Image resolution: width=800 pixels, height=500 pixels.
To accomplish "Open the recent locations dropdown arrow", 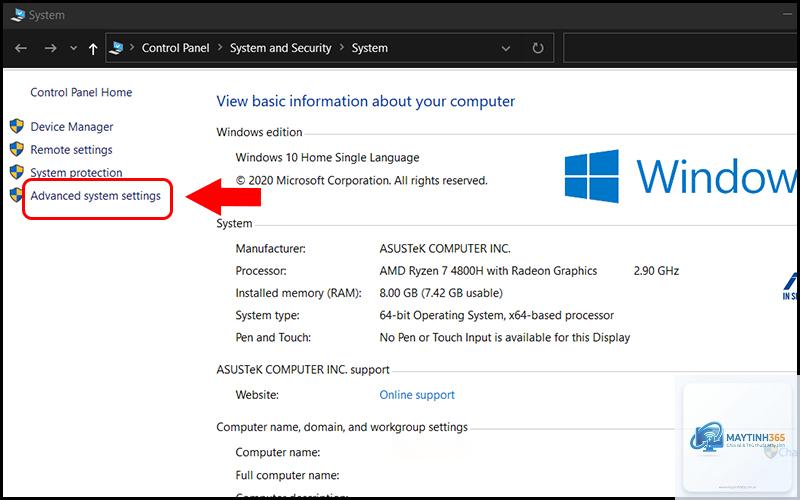I will coord(73,48).
